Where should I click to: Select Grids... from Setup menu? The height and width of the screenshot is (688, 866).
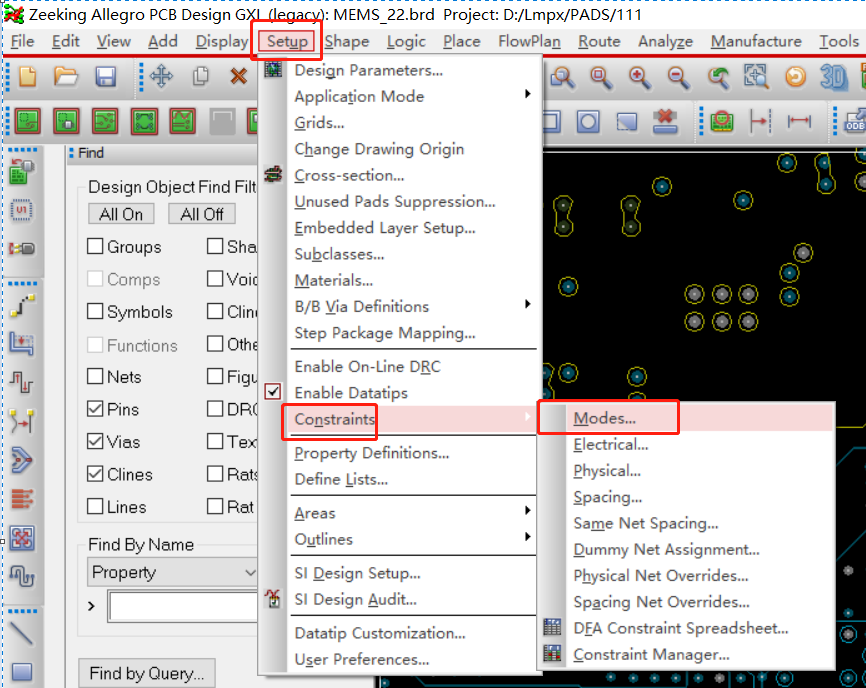tap(319, 123)
